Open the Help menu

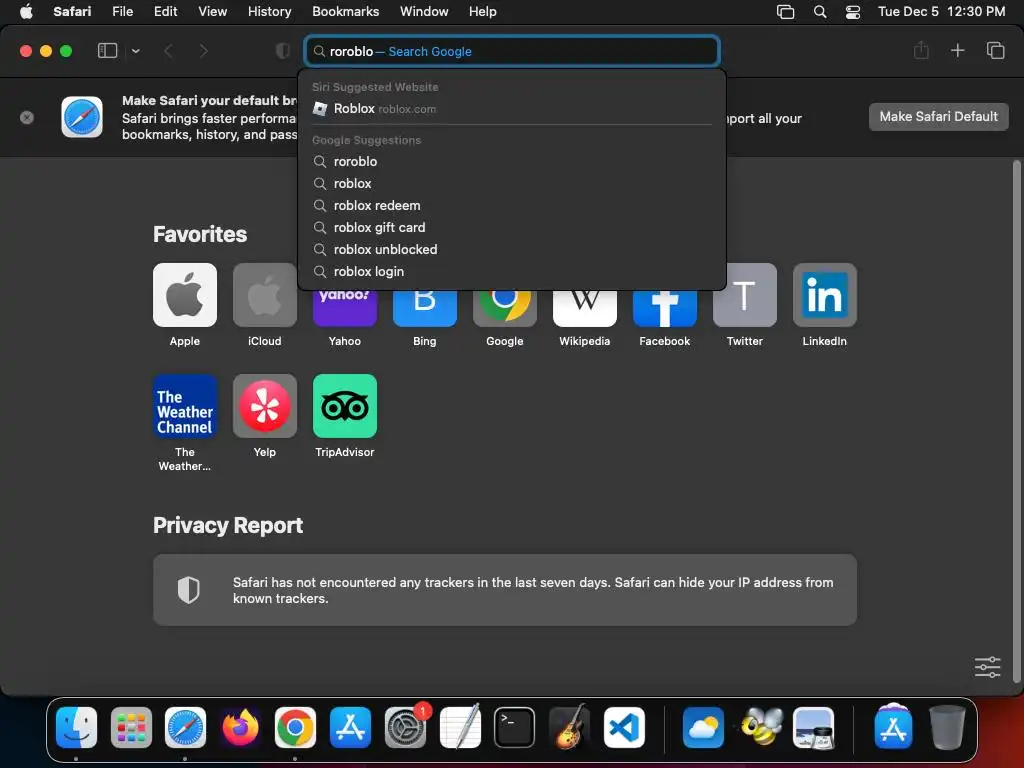point(483,11)
